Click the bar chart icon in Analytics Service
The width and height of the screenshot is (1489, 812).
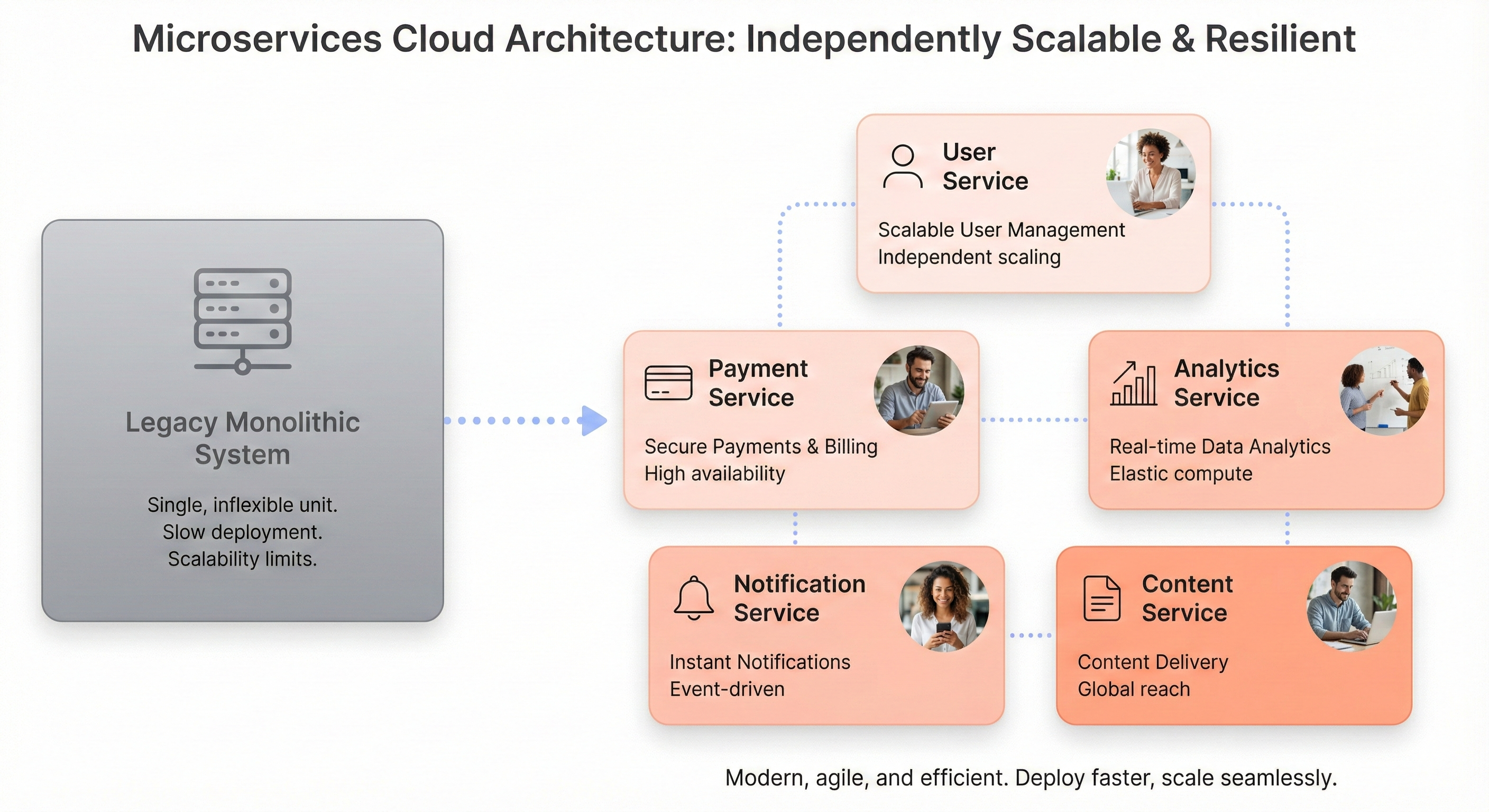click(1135, 383)
